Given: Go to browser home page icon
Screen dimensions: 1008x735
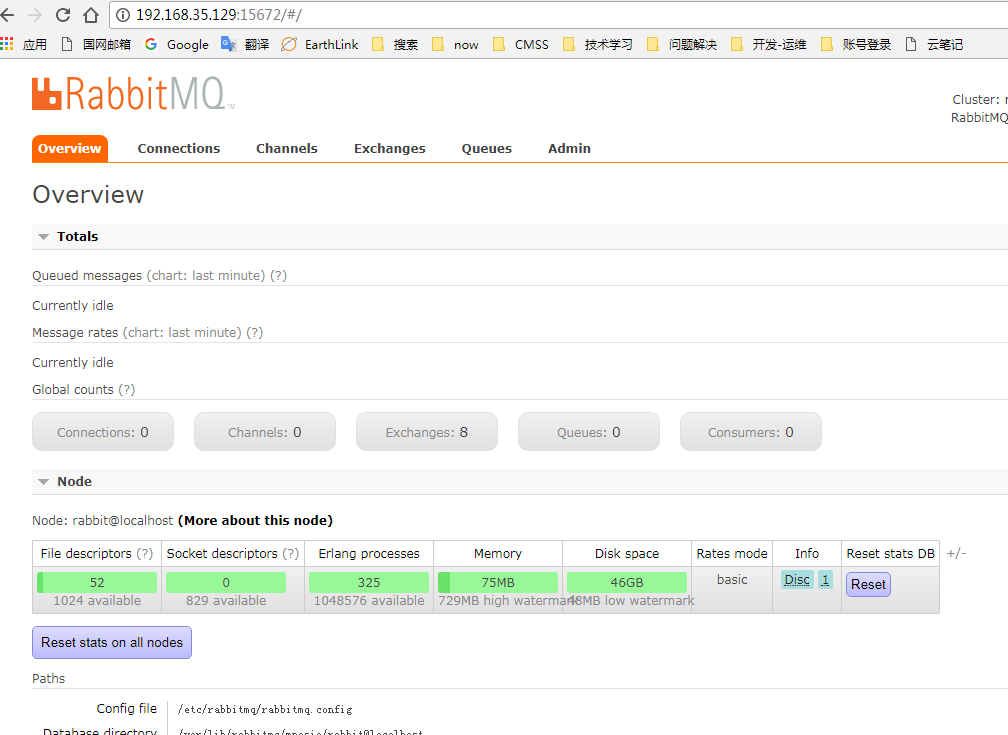Looking at the screenshot, I should pyautogui.click(x=91, y=15).
